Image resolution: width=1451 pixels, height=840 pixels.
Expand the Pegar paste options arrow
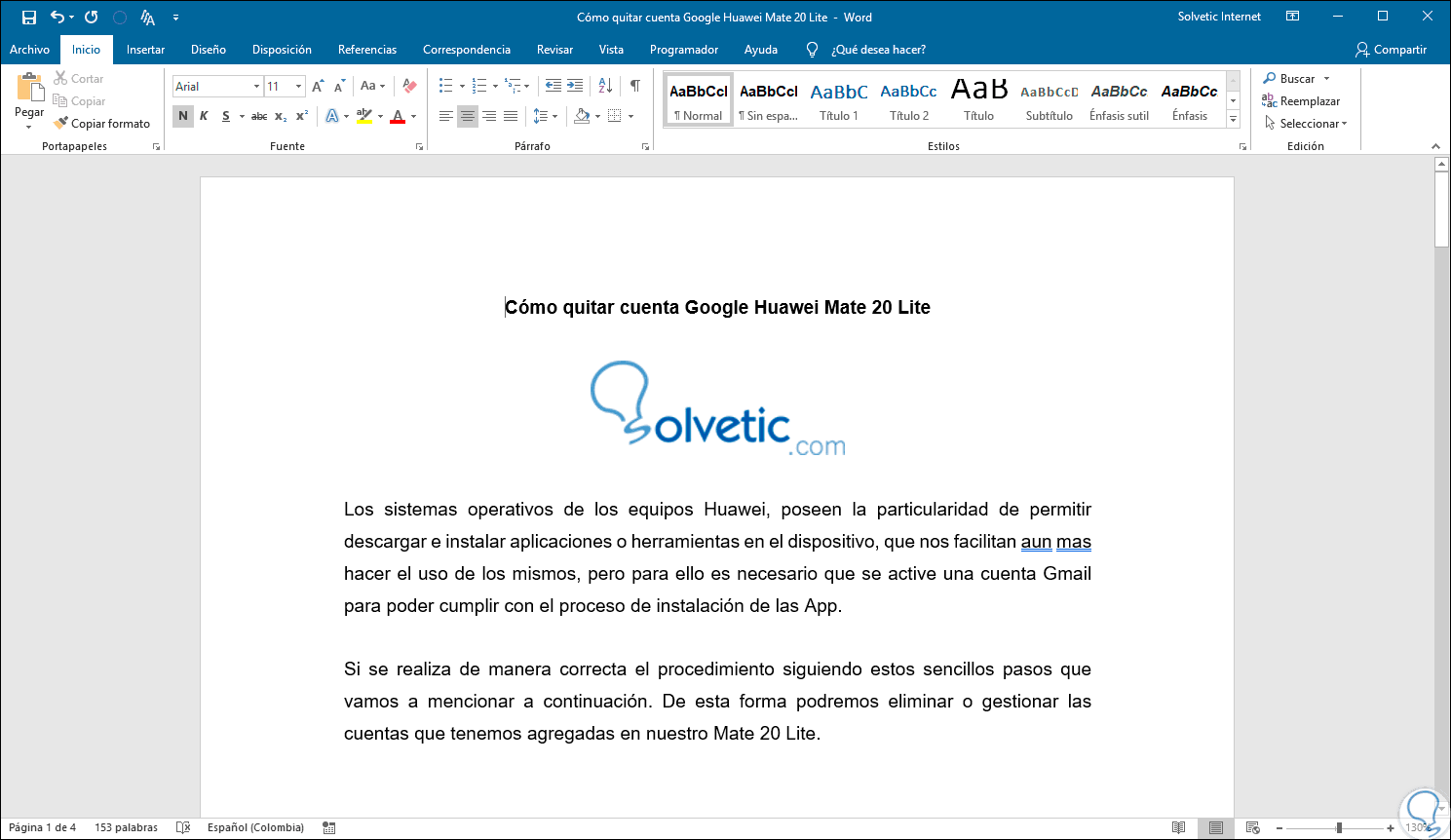pos(29,127)
